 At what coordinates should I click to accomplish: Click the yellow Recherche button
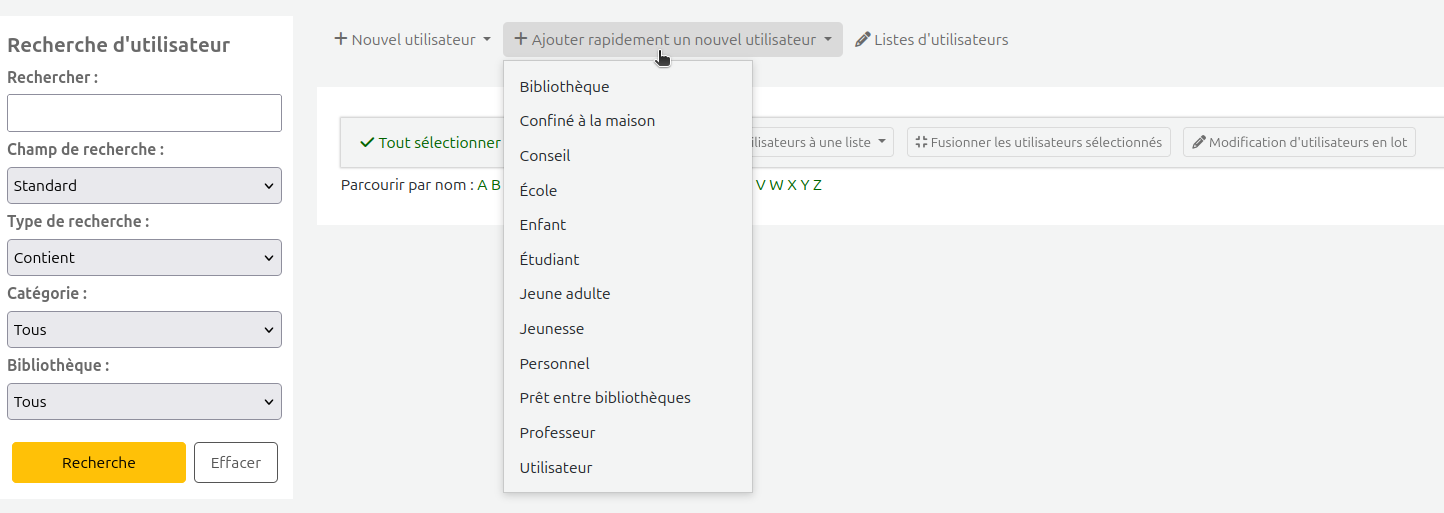click(99, 463)
